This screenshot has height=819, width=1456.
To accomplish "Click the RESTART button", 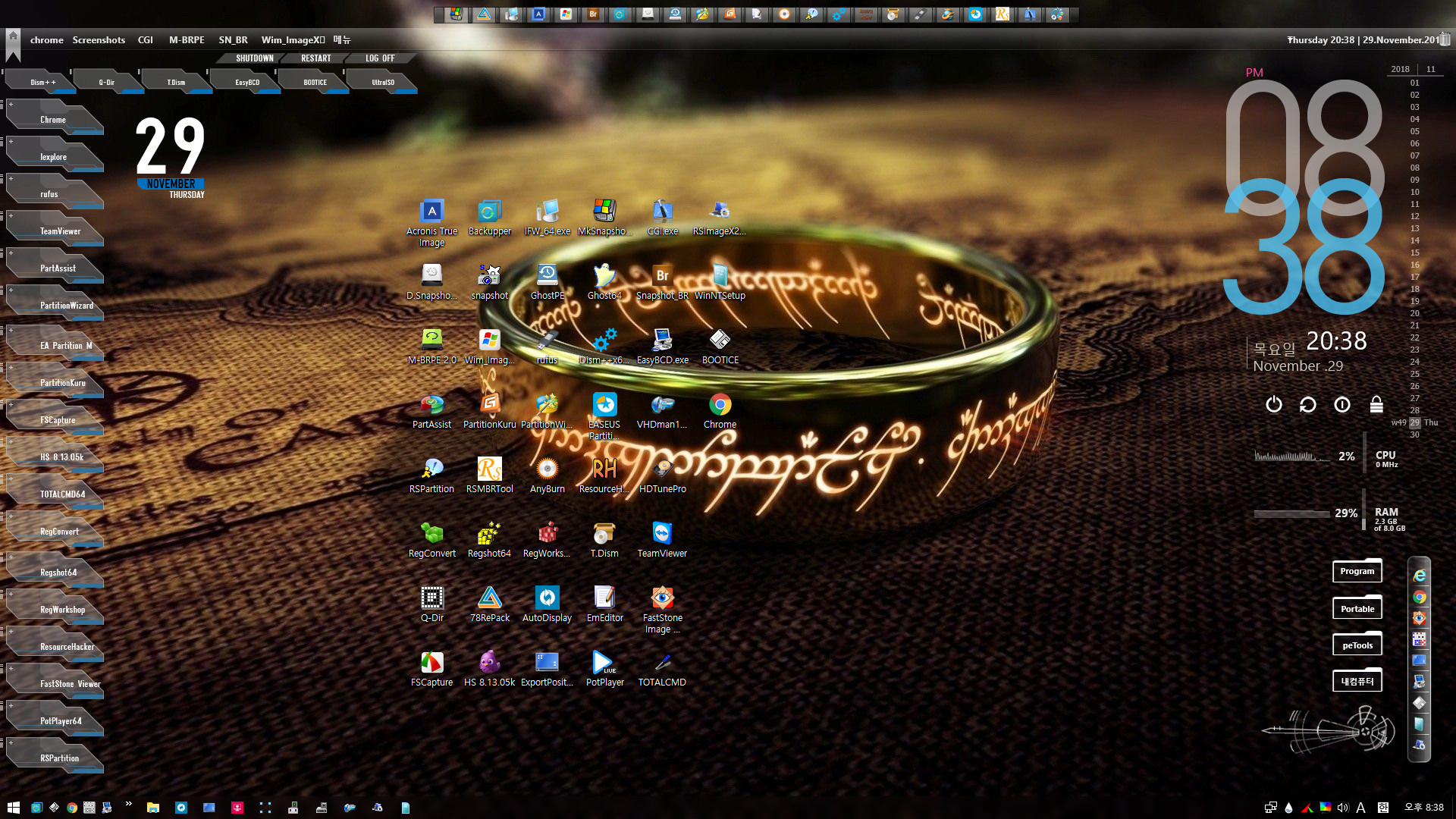I will click(316, 58).
